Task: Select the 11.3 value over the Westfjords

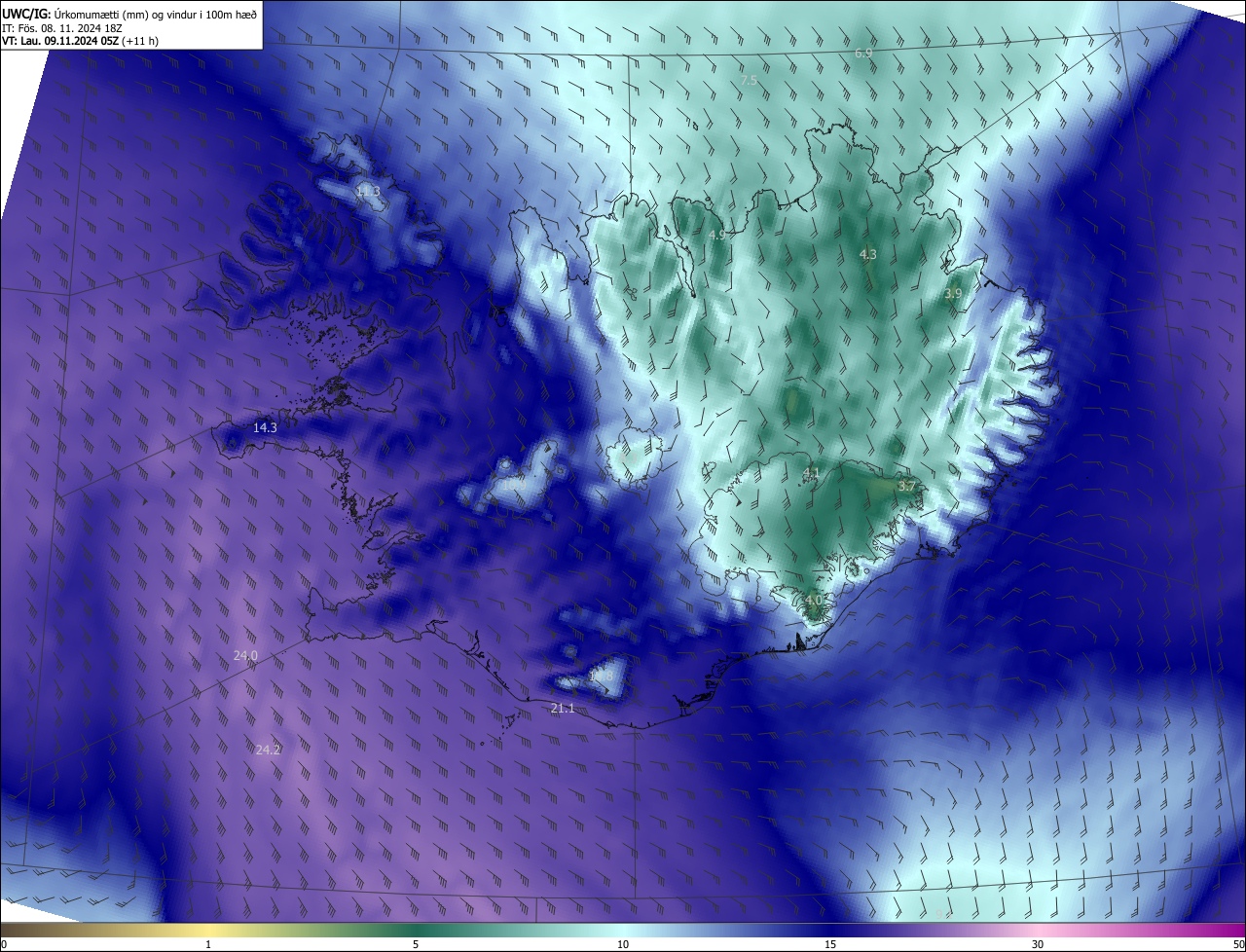Action: (368, 192)
